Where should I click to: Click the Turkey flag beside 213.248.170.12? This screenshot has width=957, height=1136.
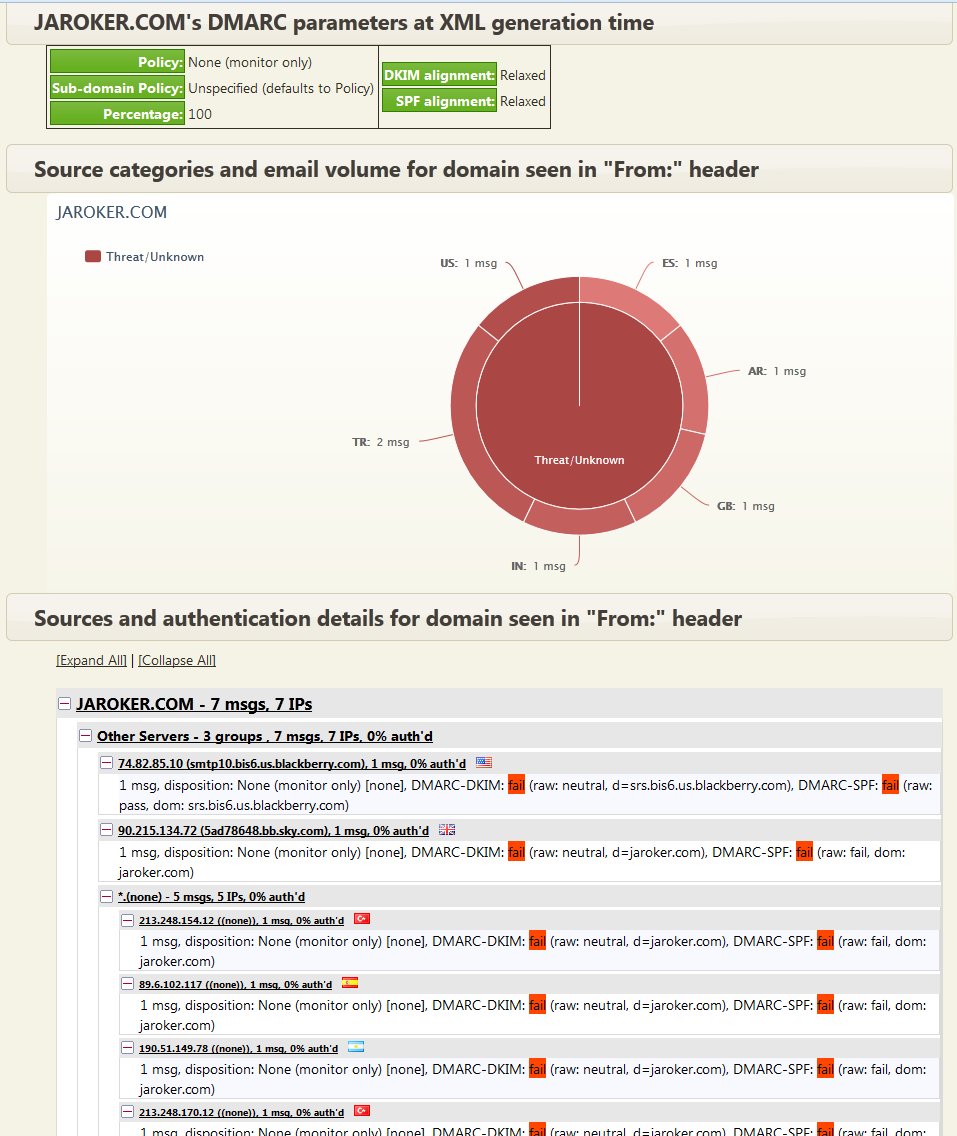pyautogui.click(x=362, y=1111)
